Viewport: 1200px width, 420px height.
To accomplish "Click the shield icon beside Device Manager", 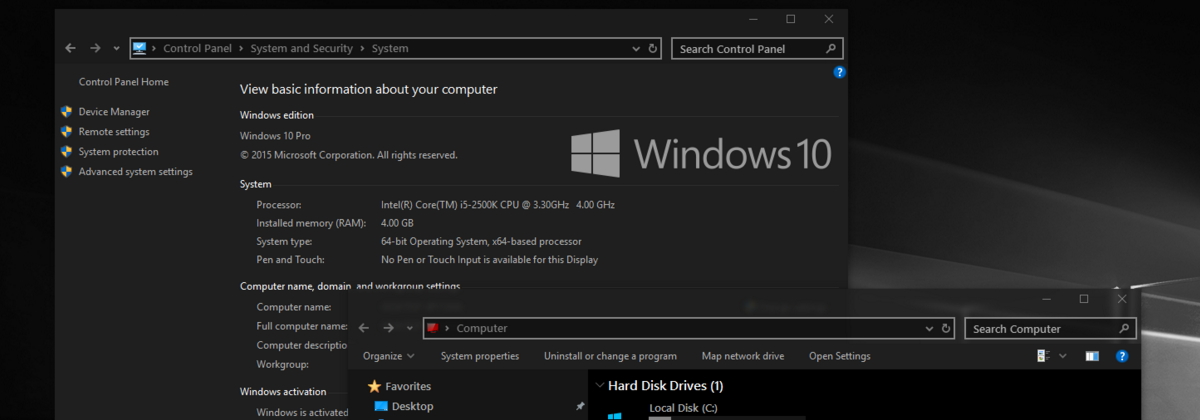I will (66, 112).
